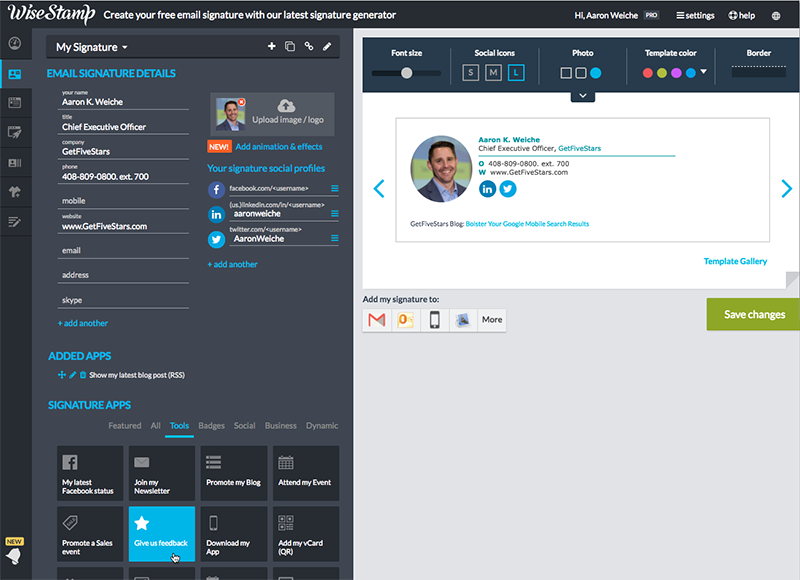Click add another detail field link

pos(83,323)
